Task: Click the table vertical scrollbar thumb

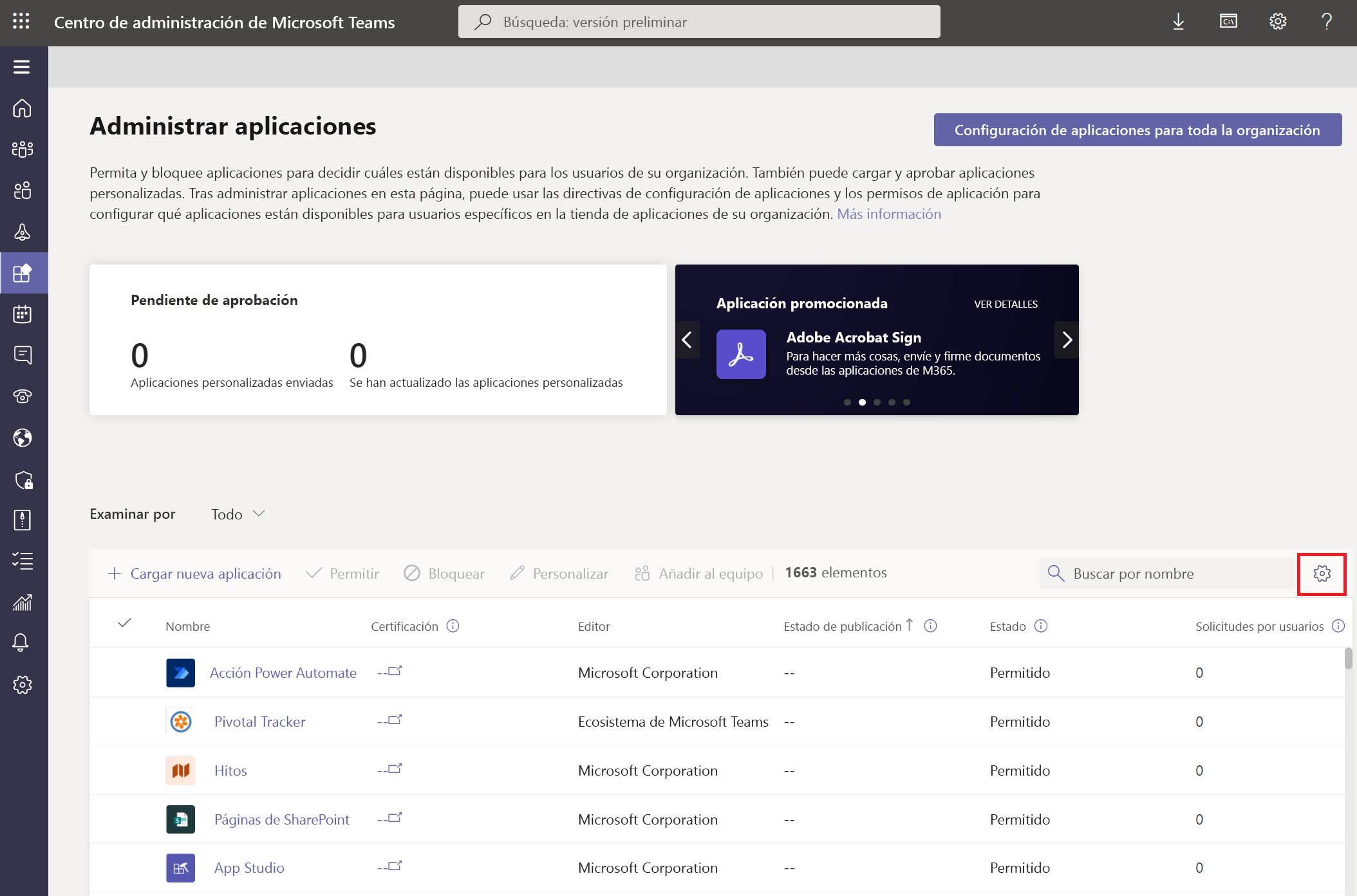Action: (1348, 658)
